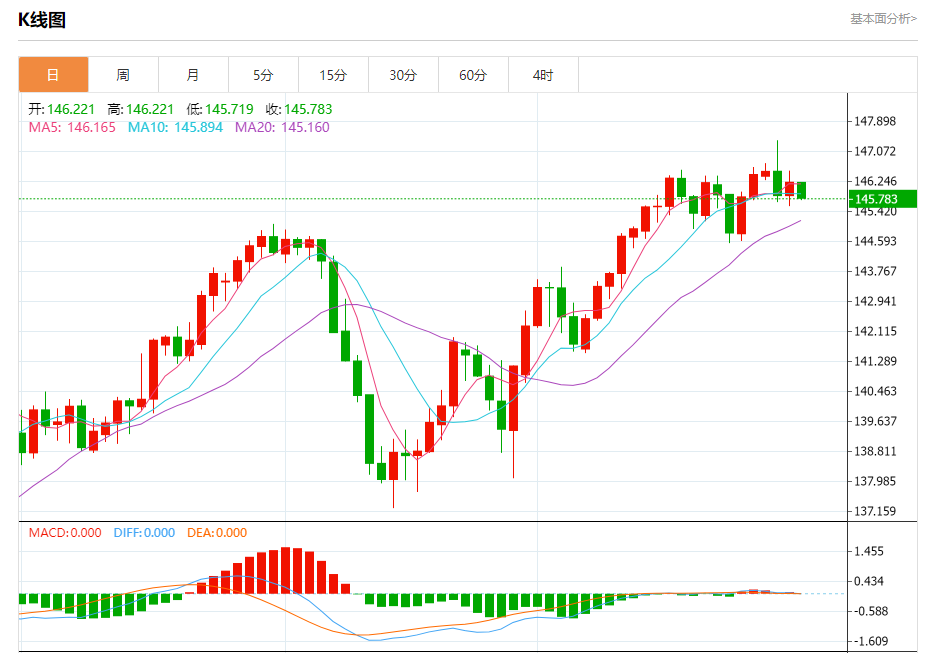The height and width of the screenshot is (653, 928).
Task: Click the 144.593 price axis label
Action: [875, 241]
